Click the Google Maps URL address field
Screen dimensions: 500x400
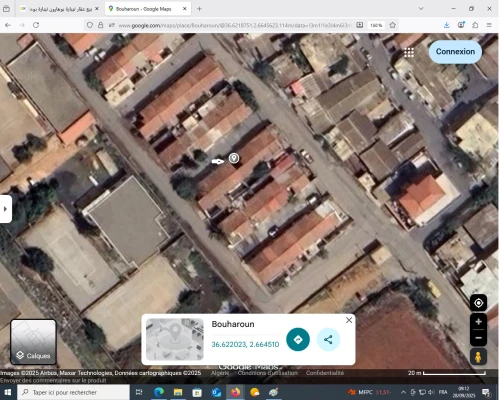(x=235, y=25)
